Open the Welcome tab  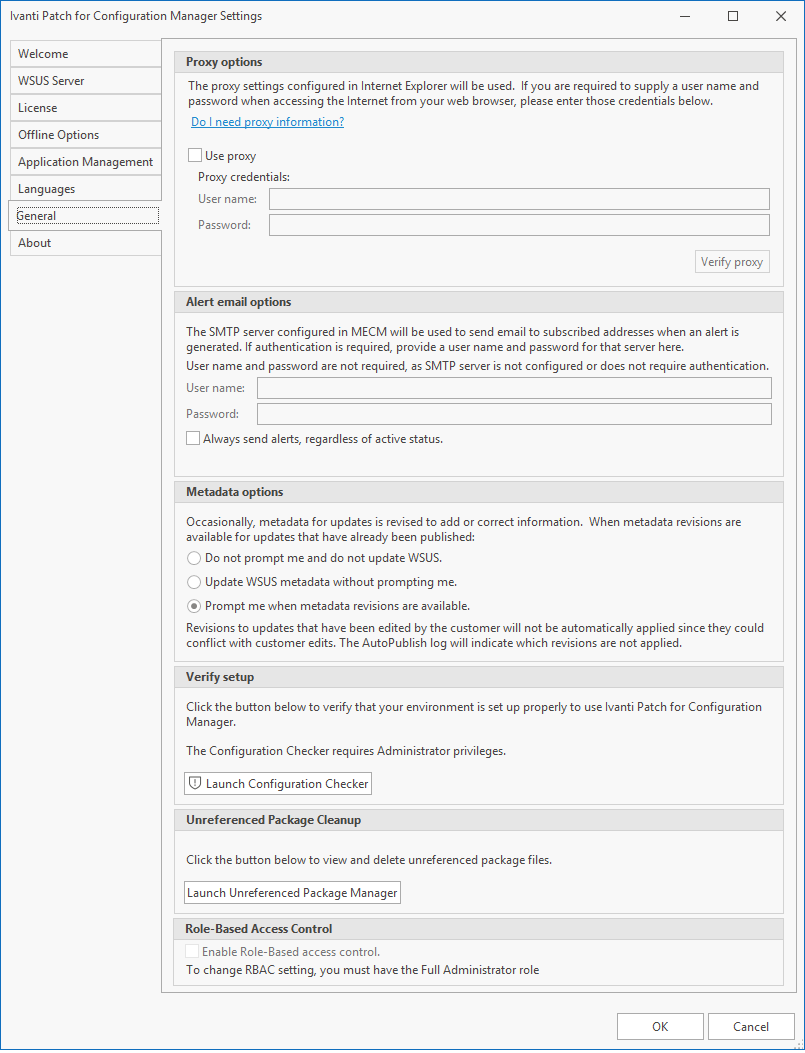[85, 54]
